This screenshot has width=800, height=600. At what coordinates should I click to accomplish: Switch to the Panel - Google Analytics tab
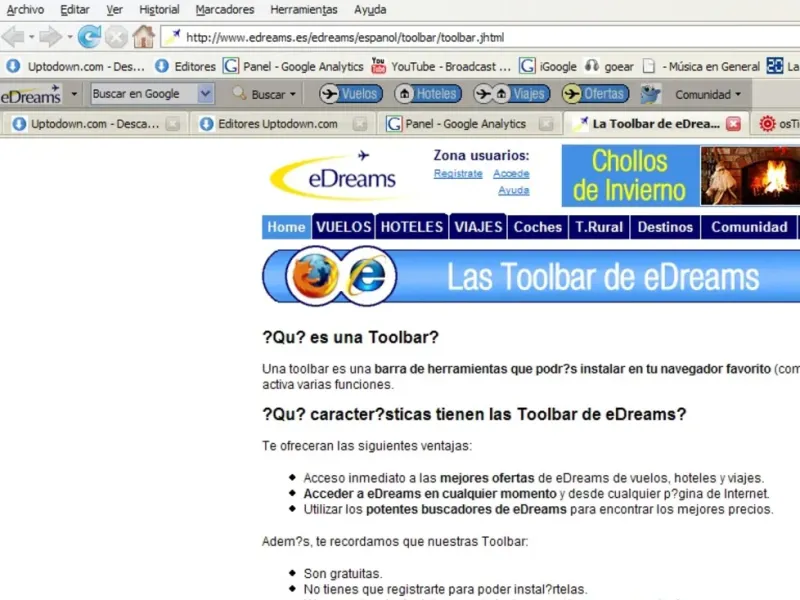click(465, 124)
